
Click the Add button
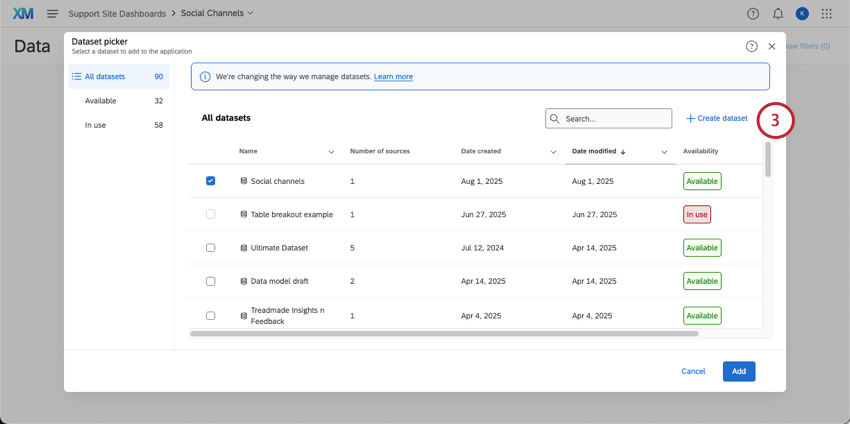coord(738,371)
